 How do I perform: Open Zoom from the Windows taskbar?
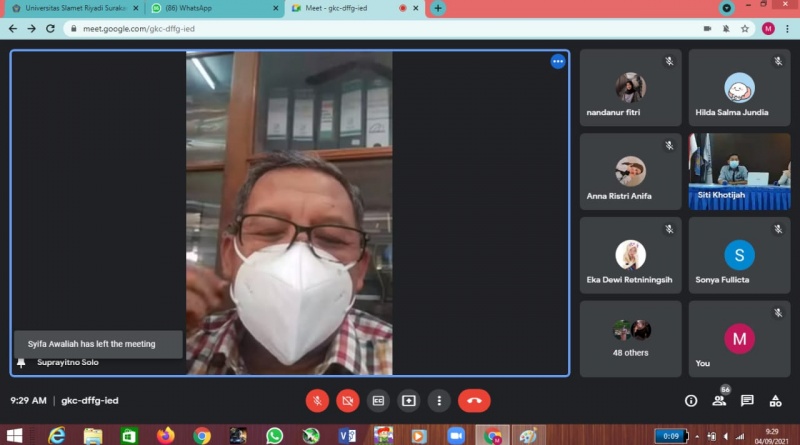[x=456, y=435]
